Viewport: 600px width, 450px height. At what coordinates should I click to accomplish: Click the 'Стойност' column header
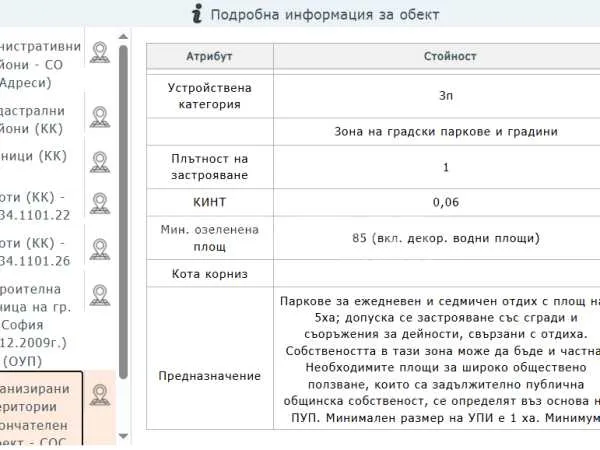point(437,56)
